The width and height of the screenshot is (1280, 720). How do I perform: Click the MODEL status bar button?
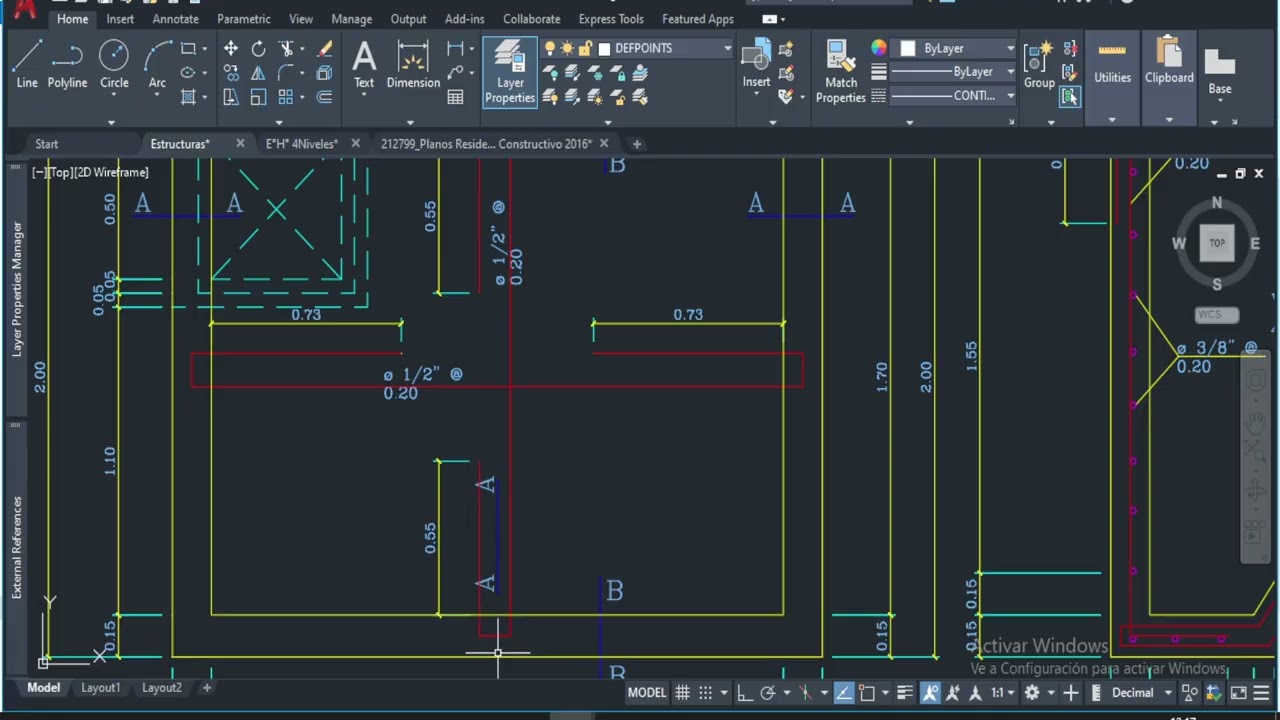pos(646,693)
